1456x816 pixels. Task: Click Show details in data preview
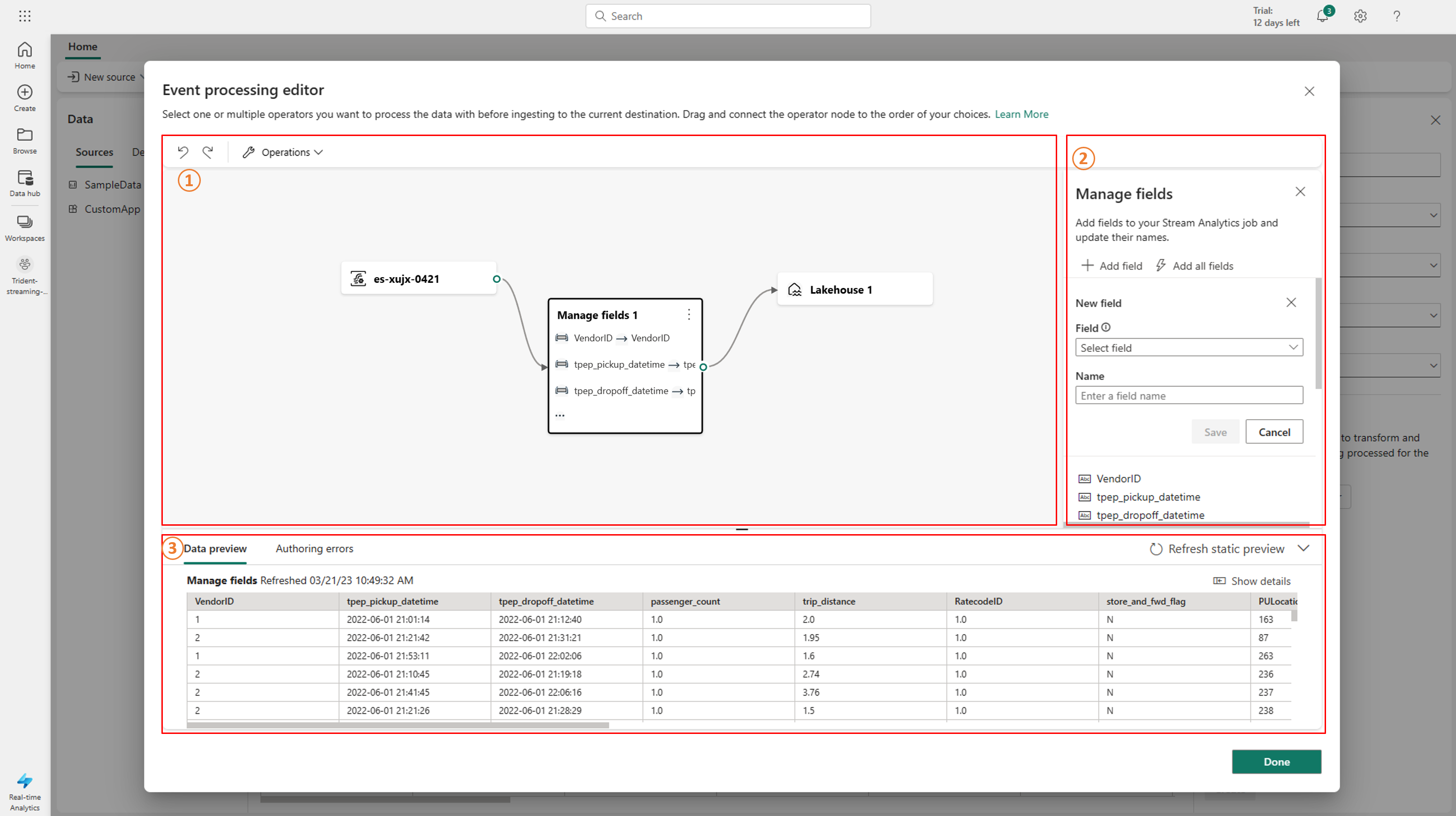pyautogui.click(x=1251, y=581)
